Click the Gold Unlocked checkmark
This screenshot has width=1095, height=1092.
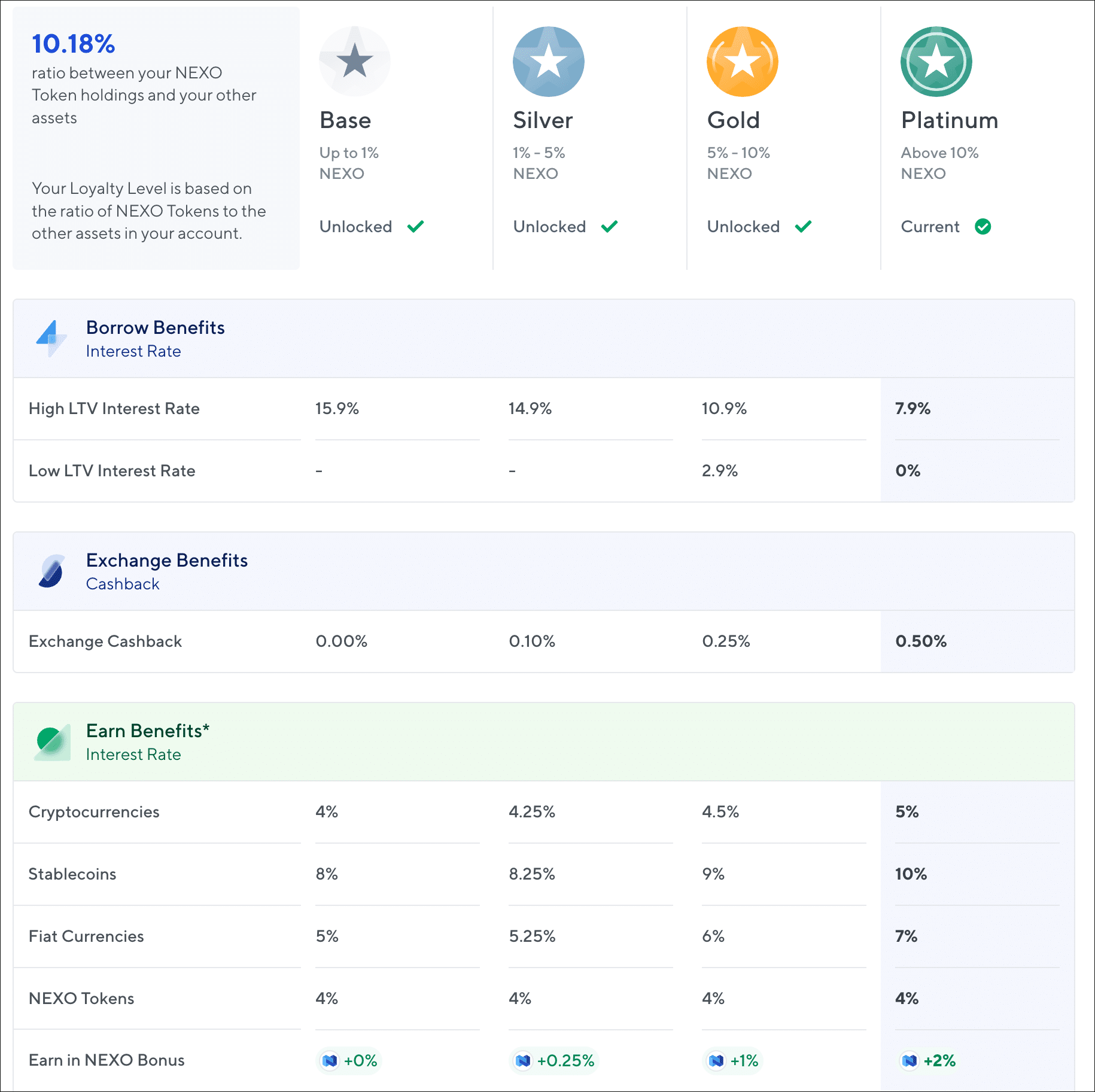(803, 226)
